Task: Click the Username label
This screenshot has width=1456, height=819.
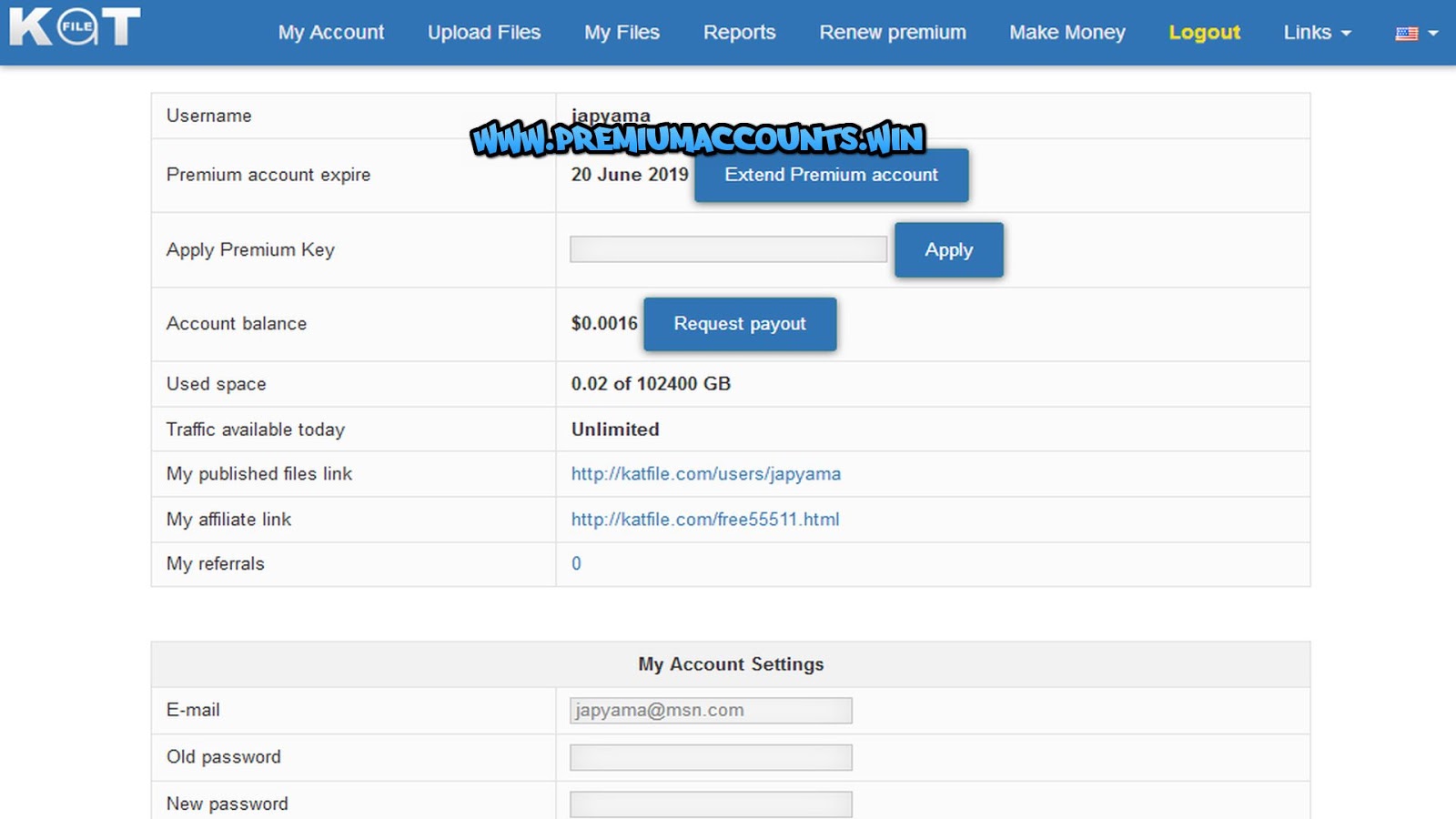Action: click(x=209, y=116)
